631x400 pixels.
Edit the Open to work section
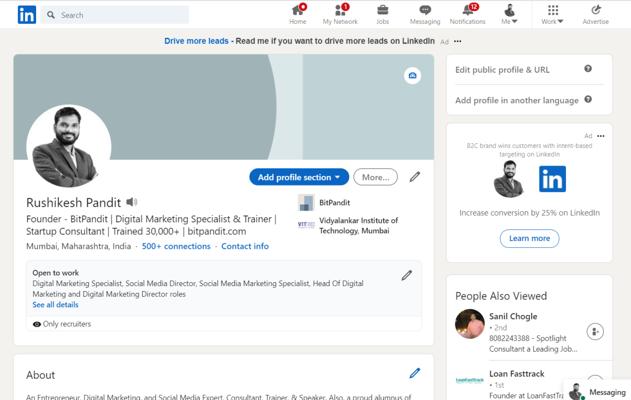406,275
